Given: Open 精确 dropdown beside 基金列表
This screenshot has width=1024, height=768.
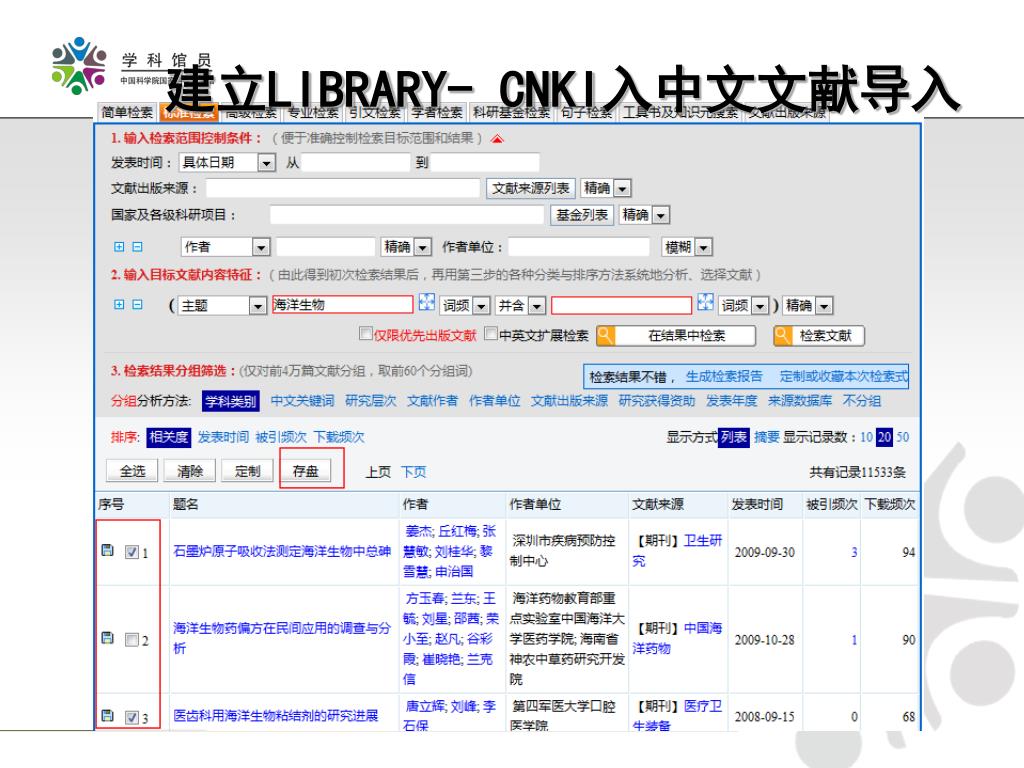Looking at the screenshot, I should [x=662, y=215].
